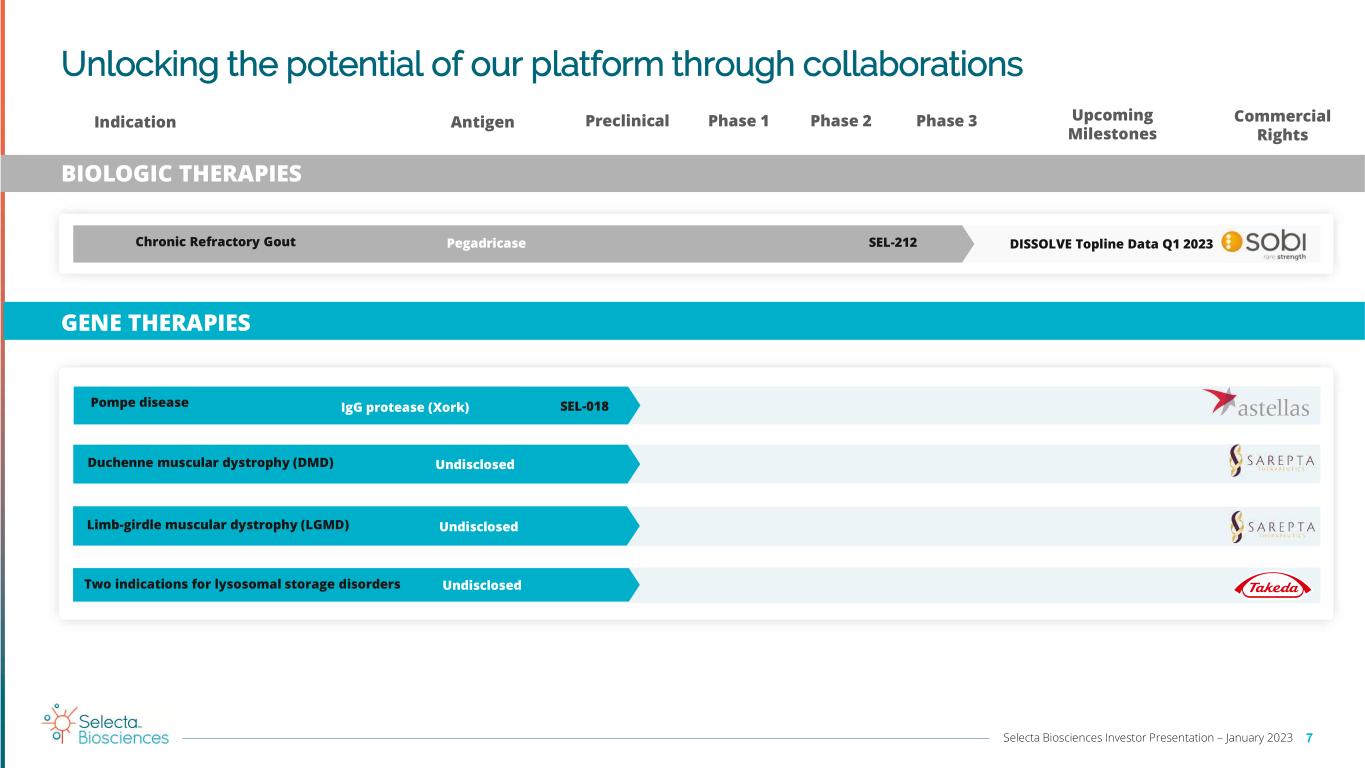Image resolution: width=1365 pixels, height=768 pixels.
Task: Select the IgG protease (Xork) antigen text
Action: (x=405, y=407)
